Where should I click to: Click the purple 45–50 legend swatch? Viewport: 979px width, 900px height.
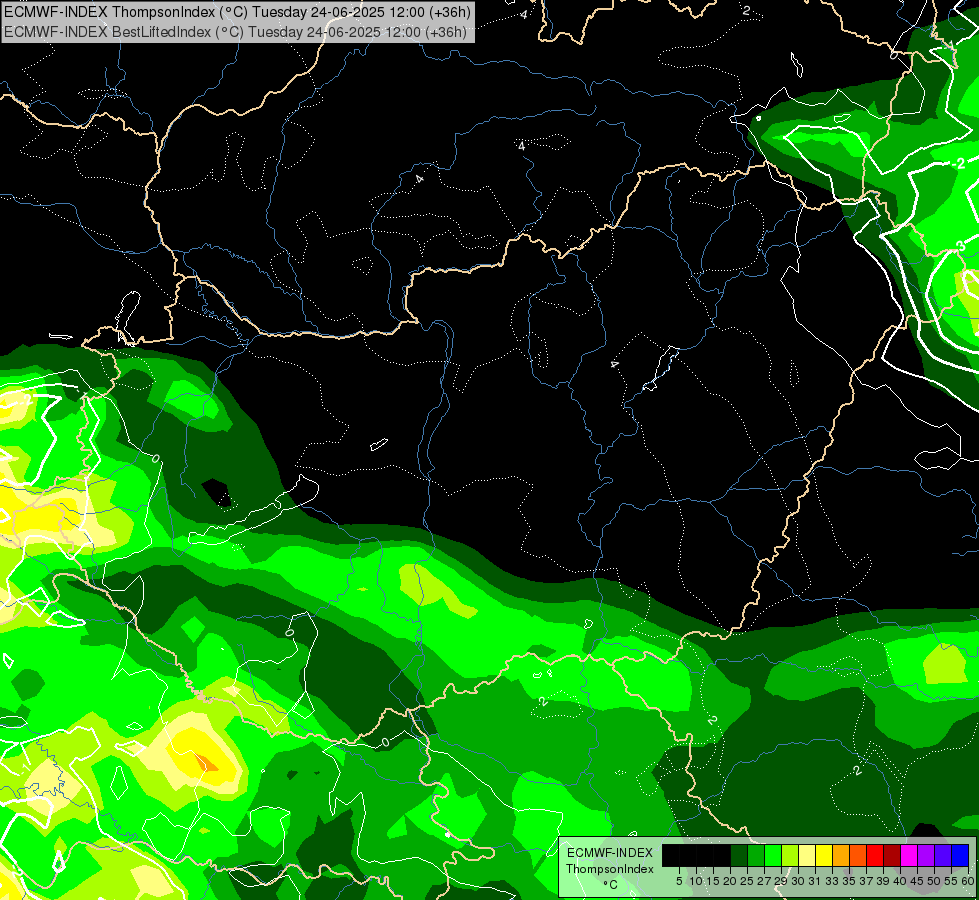926,855
